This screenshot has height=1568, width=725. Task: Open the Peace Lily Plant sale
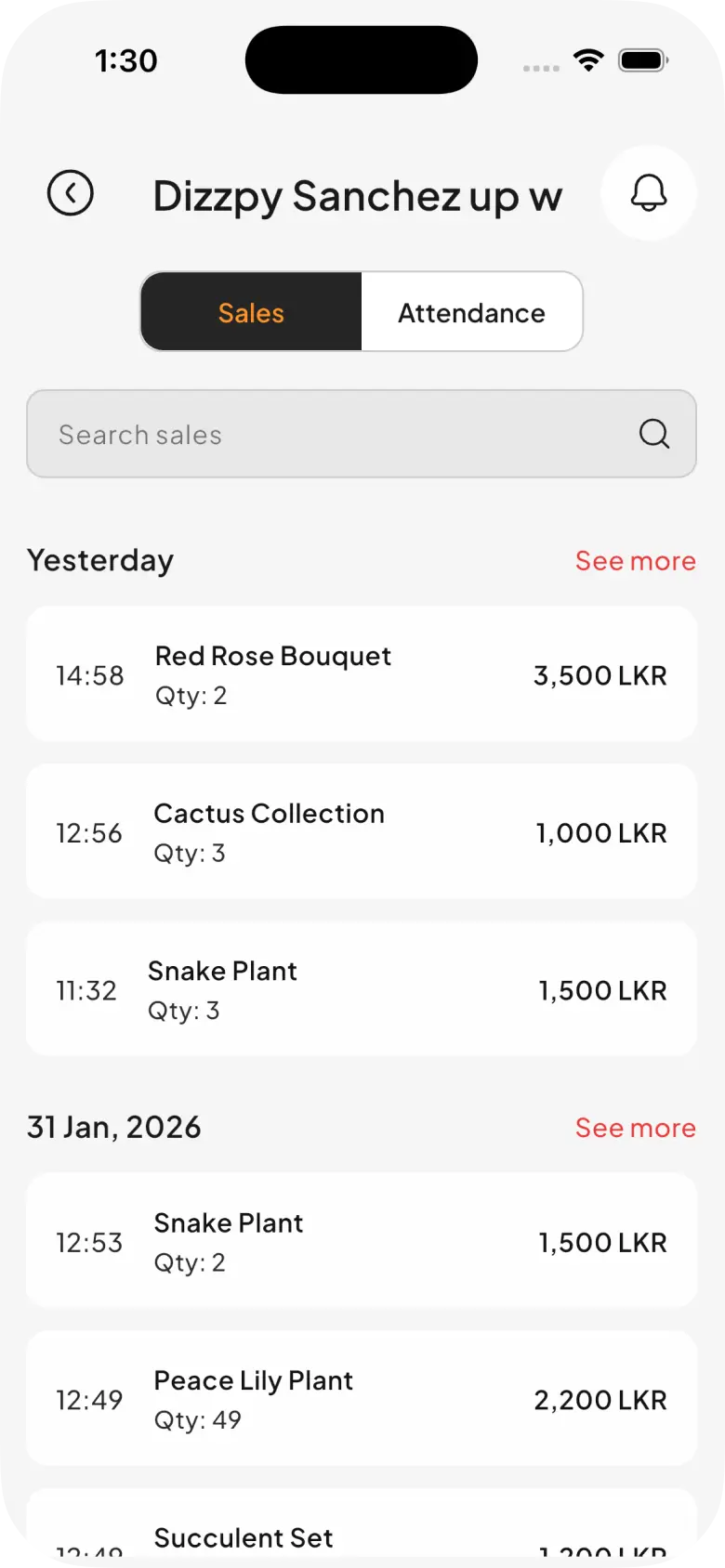coord(361,1399)
